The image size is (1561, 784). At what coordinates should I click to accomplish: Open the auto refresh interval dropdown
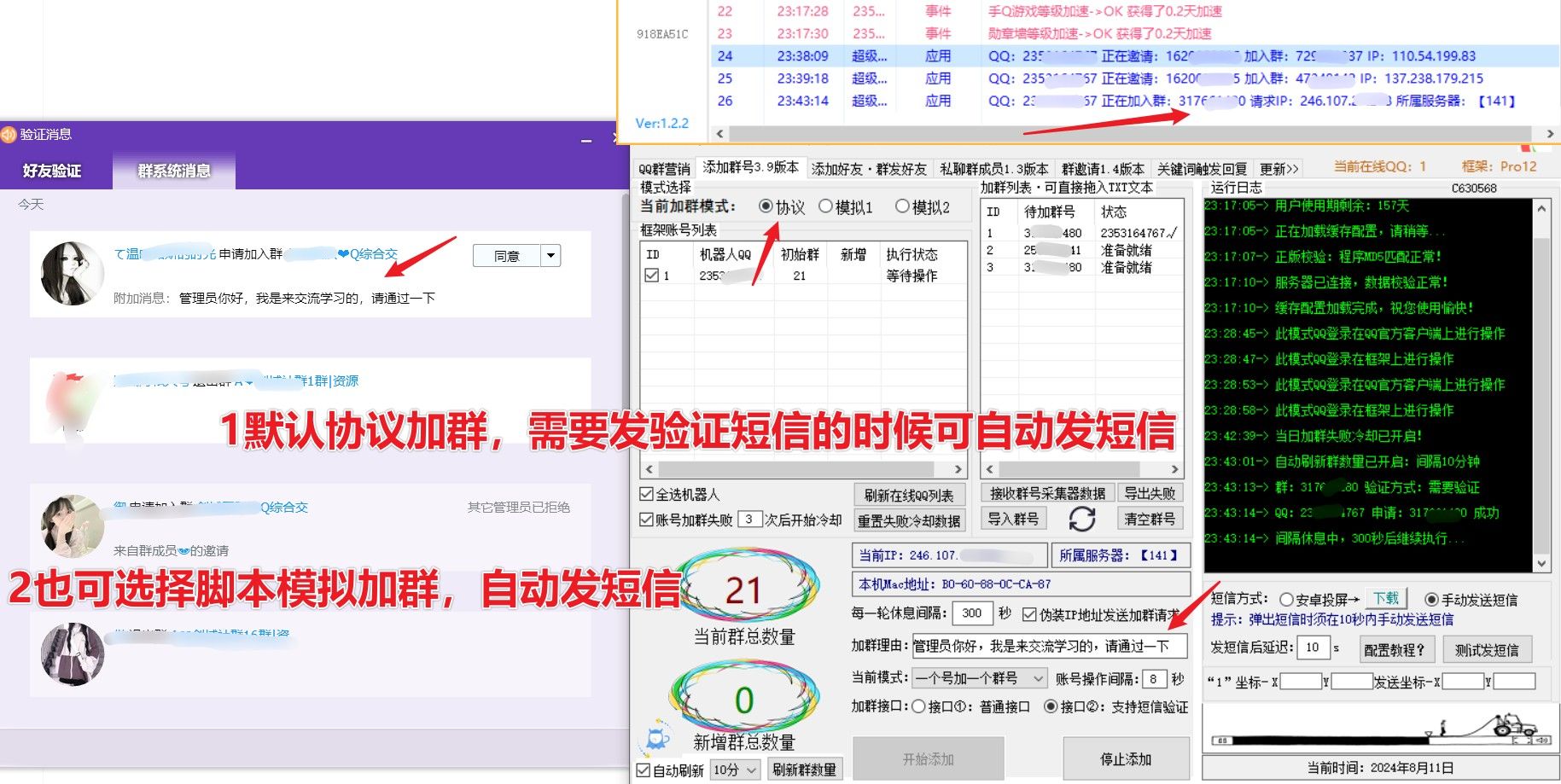pyautogui.click(x=735, y=769)
